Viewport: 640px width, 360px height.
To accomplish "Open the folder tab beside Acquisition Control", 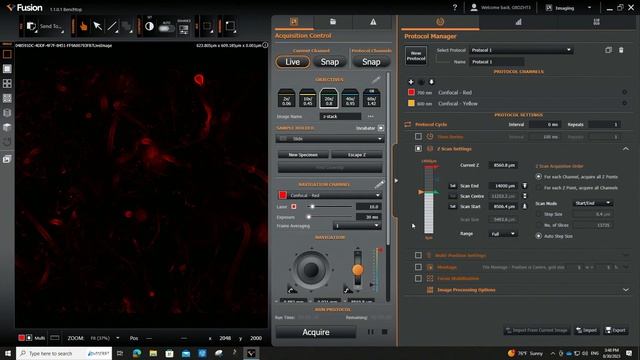I will click(333, 22).
